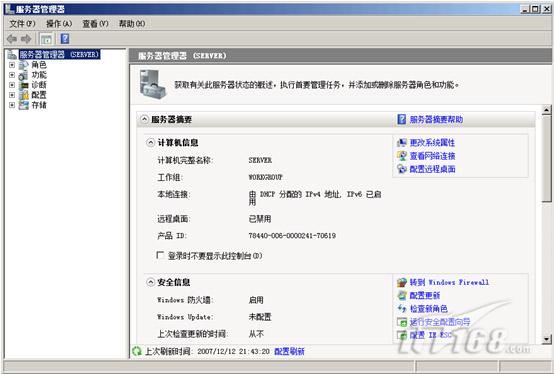This screenshot has width=554, height=374.
Task: Open the 操作(A) menu
Action: coord(59,24)
